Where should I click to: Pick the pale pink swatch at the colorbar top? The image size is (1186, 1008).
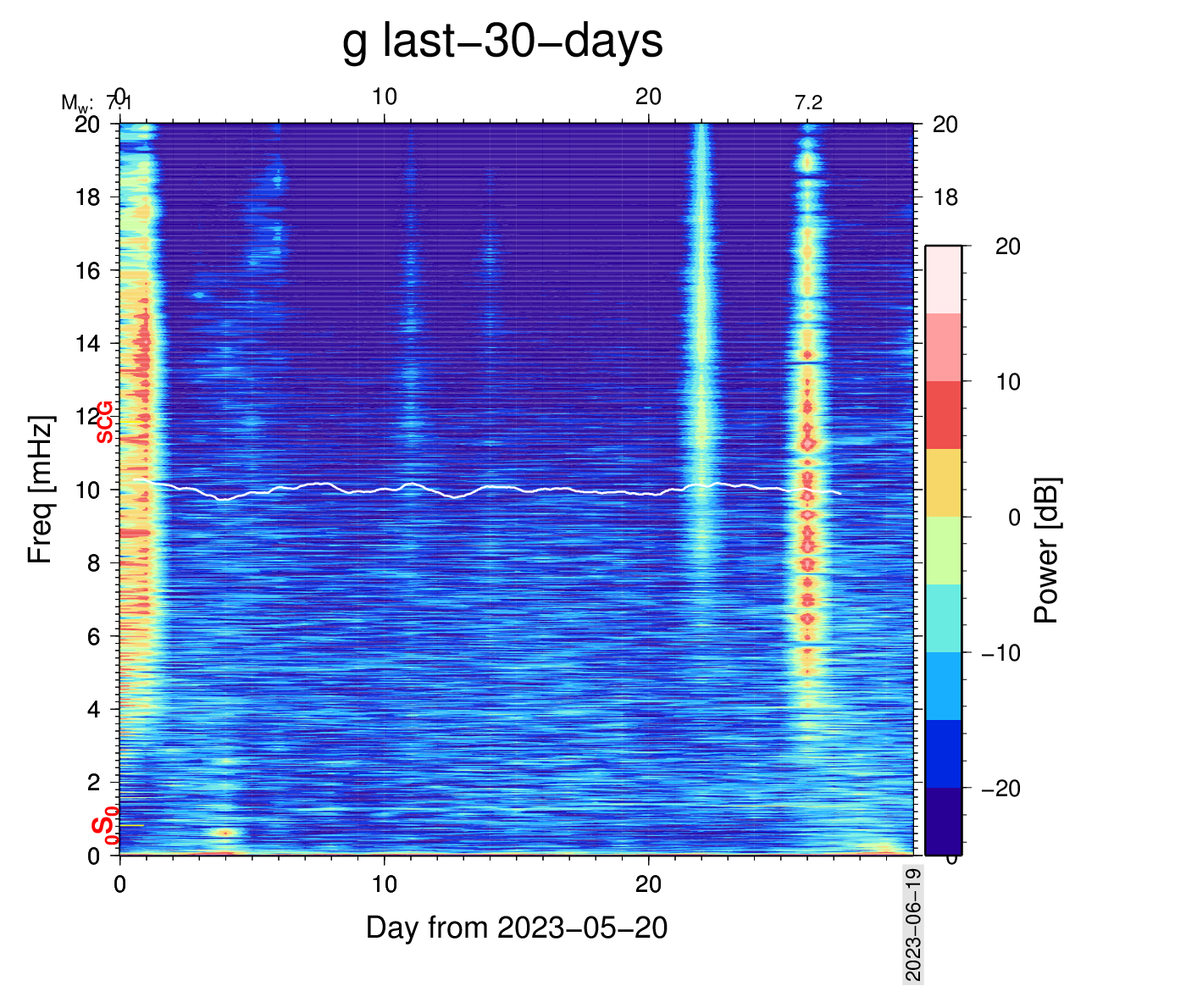pos(943,280)
